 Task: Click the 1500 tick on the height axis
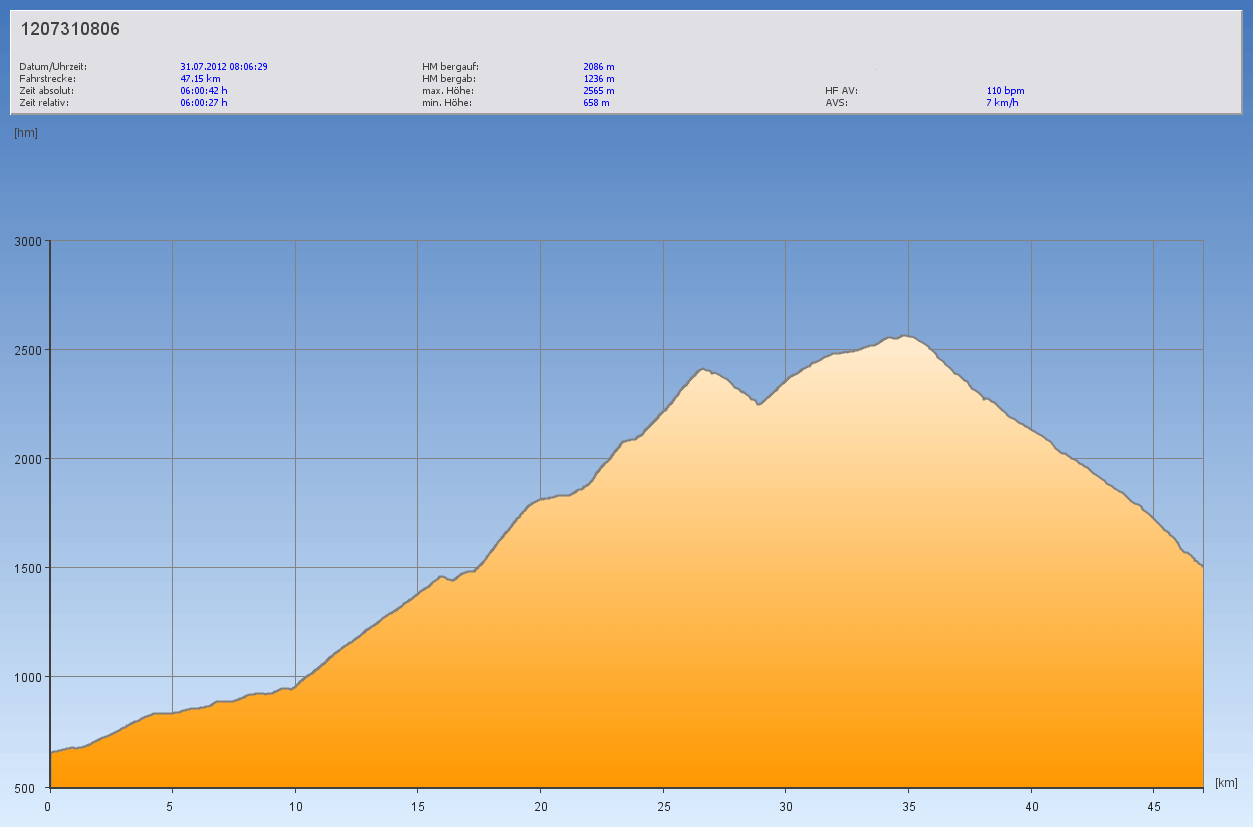[x=26, y=568]
